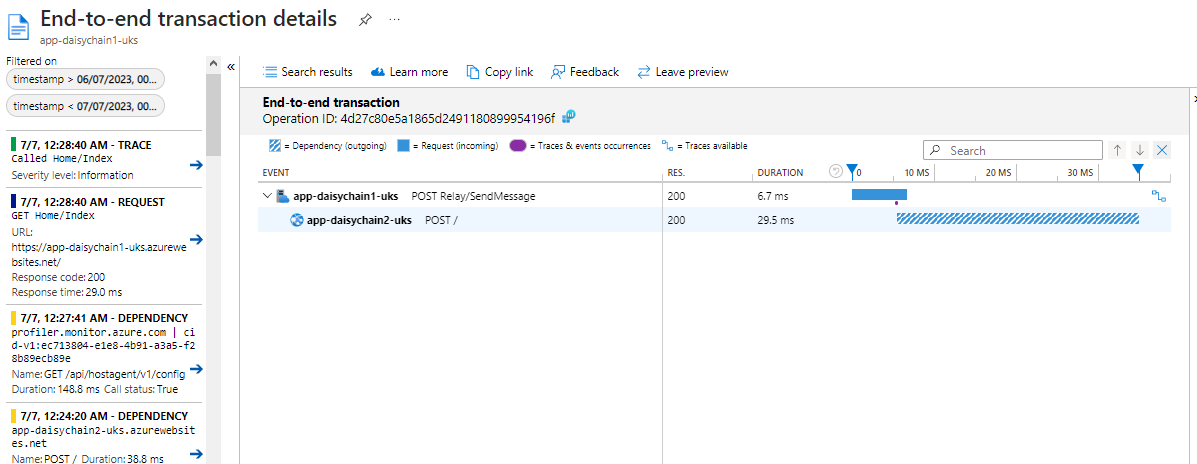This screenshot has width=1197, height=464.
Task: Click the Response time: 29.0 ms text
Action: click(x=67, y=292)
